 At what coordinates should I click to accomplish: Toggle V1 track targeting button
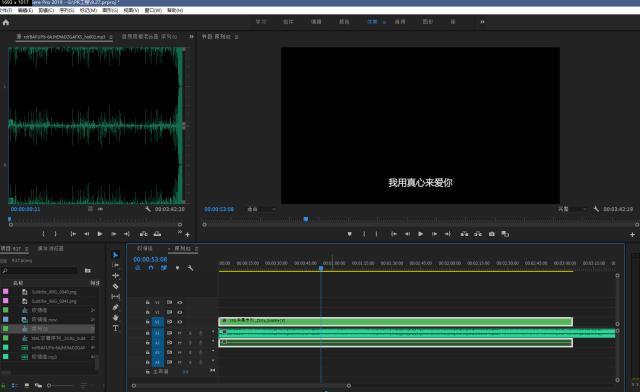158,322
